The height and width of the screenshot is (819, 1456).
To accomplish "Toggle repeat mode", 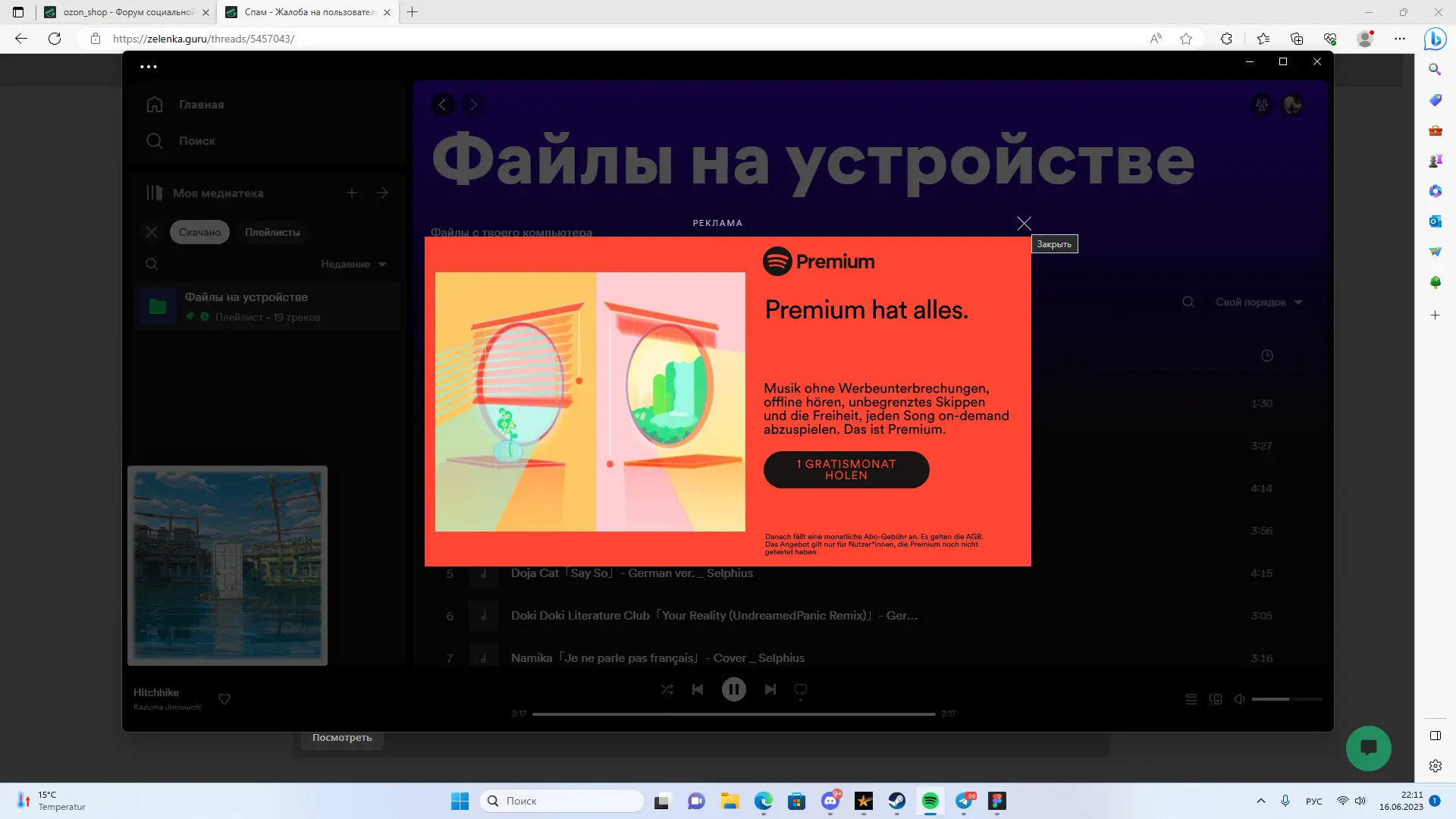I will [801, 689].
